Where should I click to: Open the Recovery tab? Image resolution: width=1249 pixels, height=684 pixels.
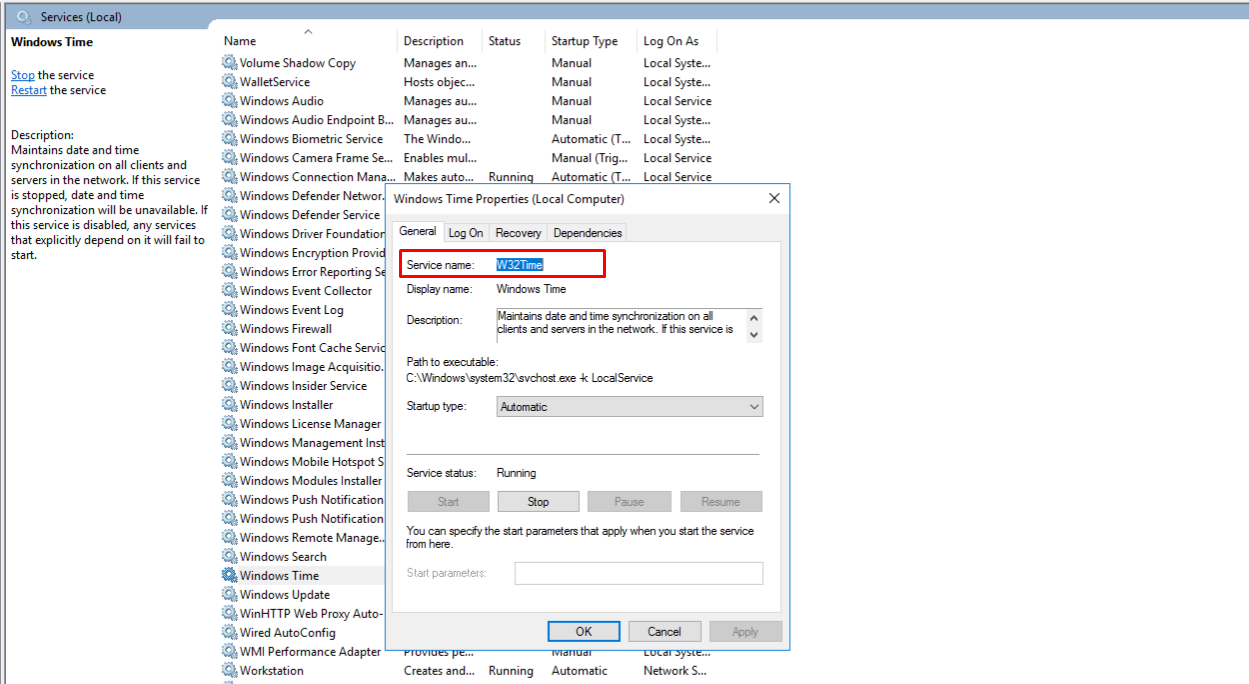coord(518,233)
